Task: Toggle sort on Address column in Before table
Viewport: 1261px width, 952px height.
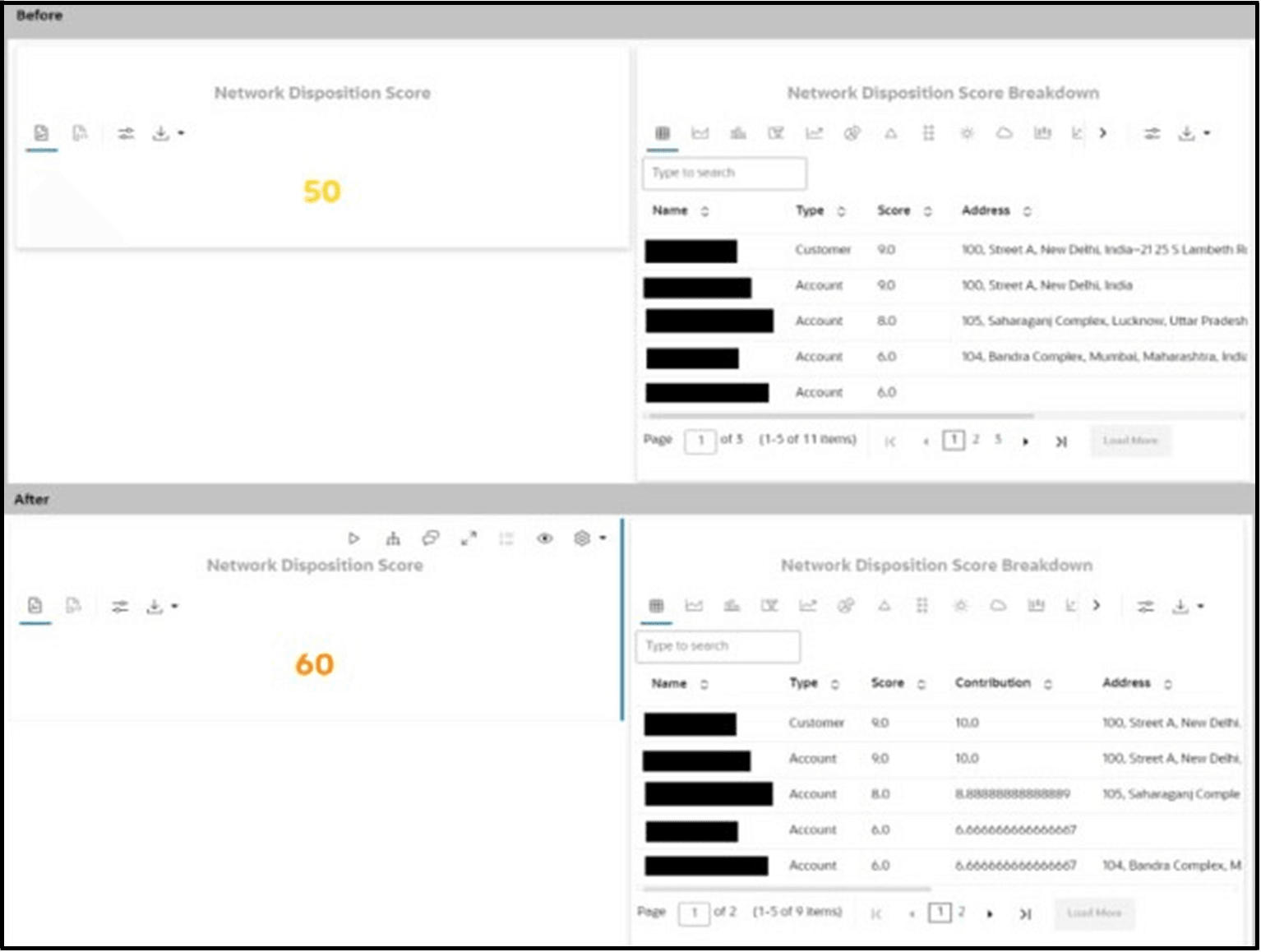Action: (1027, 211)
